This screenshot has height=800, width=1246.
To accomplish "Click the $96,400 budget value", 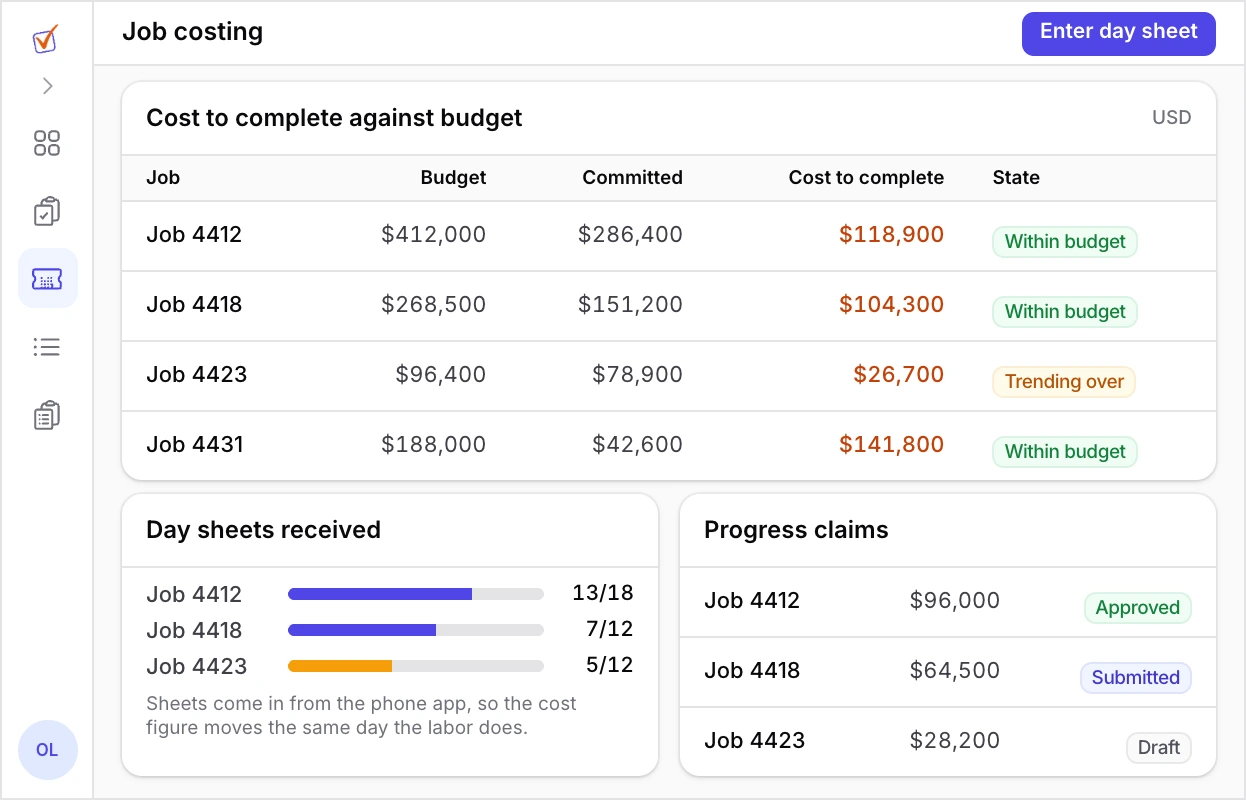I will coord(441,375).
